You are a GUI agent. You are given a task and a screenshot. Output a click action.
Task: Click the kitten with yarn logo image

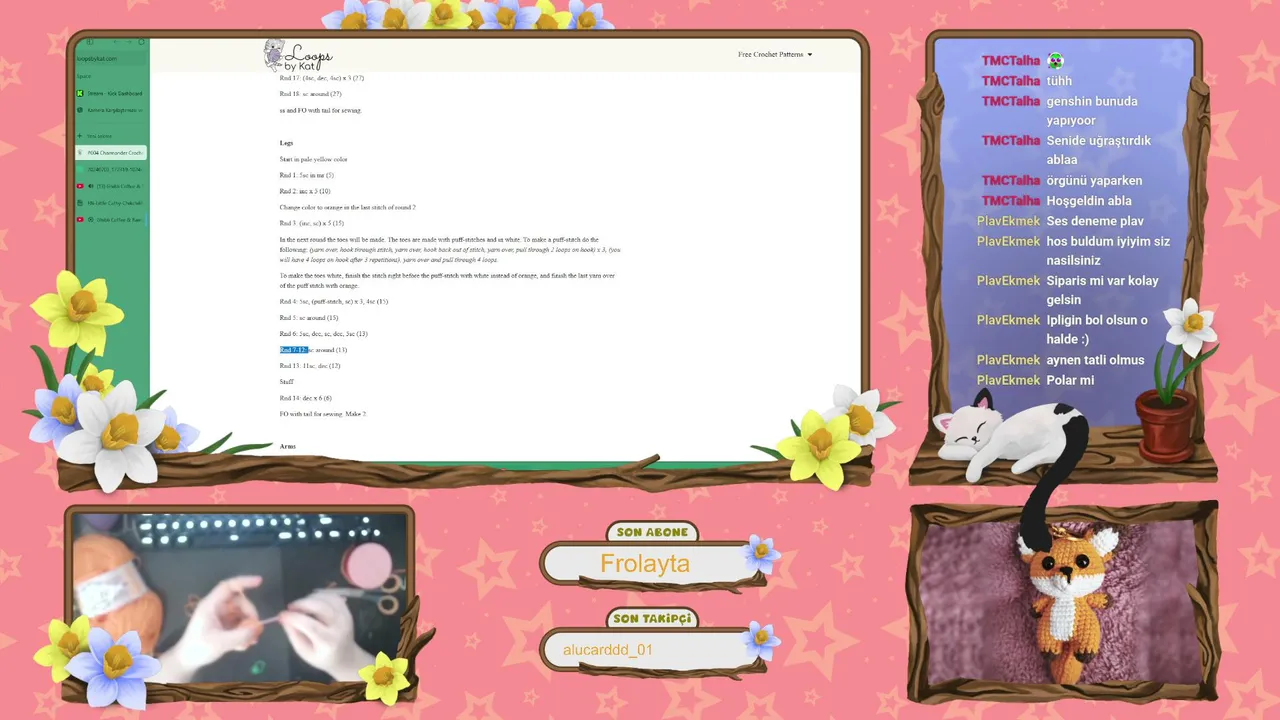click(x=273, y=55)
